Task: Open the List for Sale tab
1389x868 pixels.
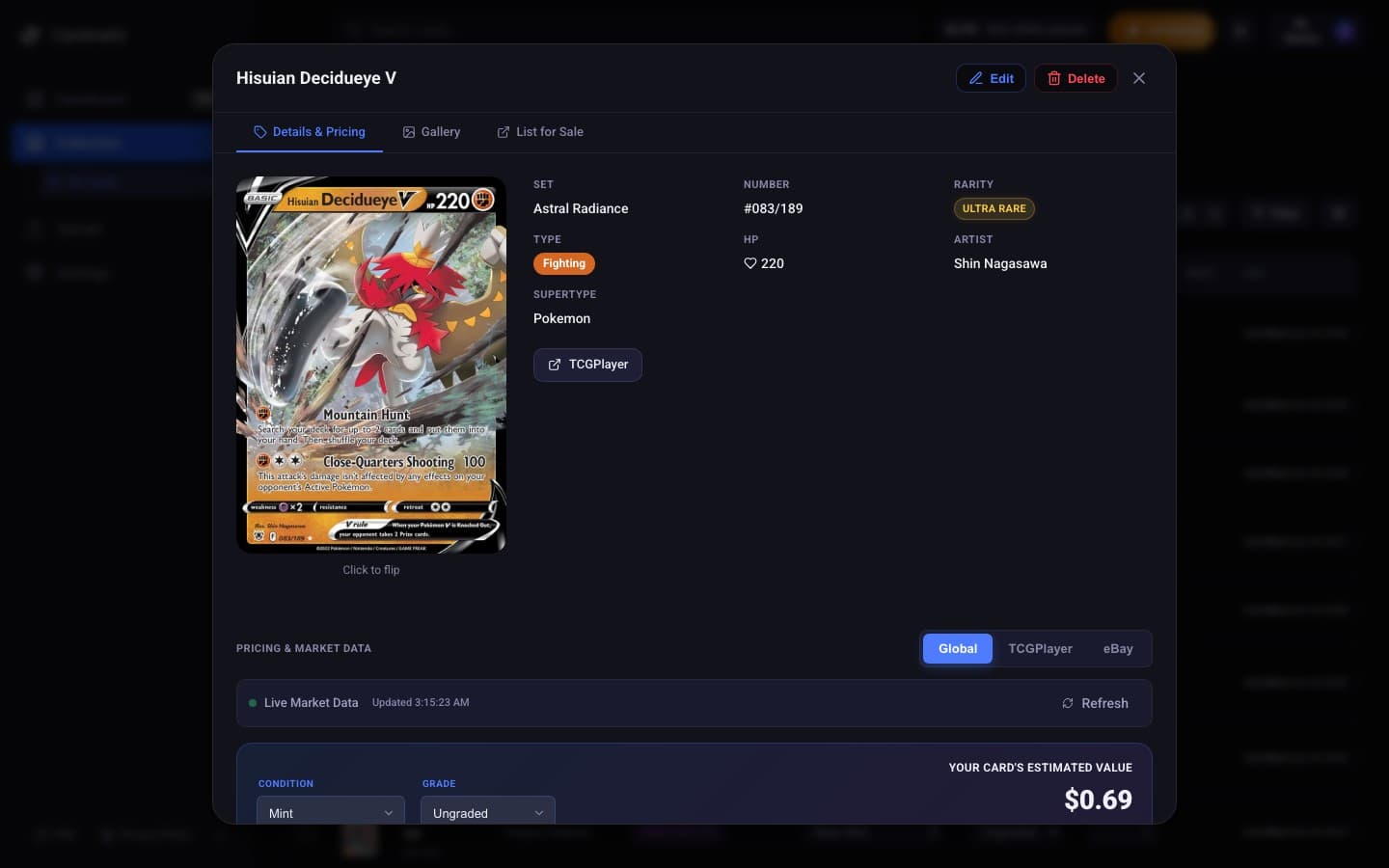Action: [540, 132]
